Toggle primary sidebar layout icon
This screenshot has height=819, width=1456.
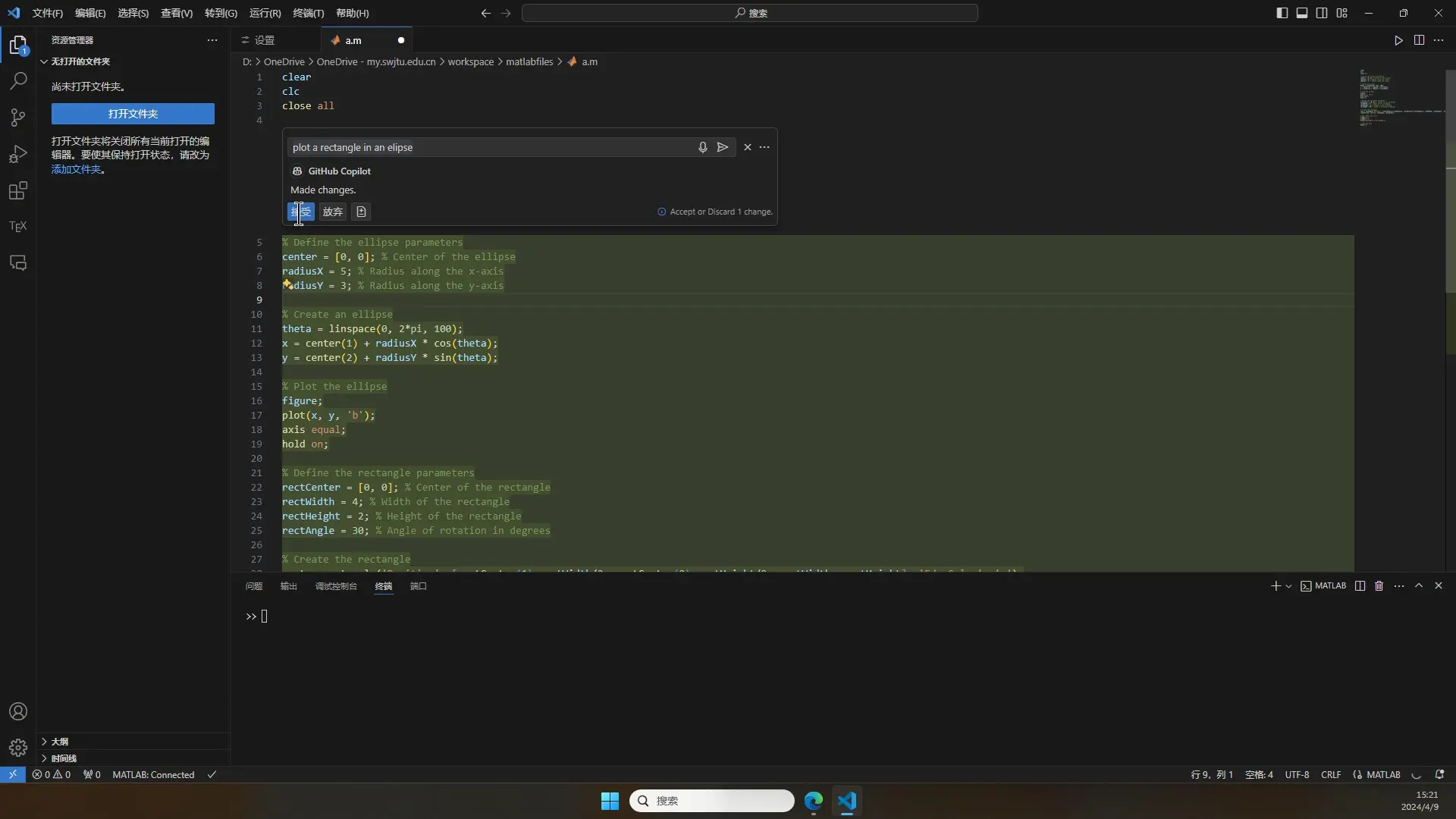1282,13
